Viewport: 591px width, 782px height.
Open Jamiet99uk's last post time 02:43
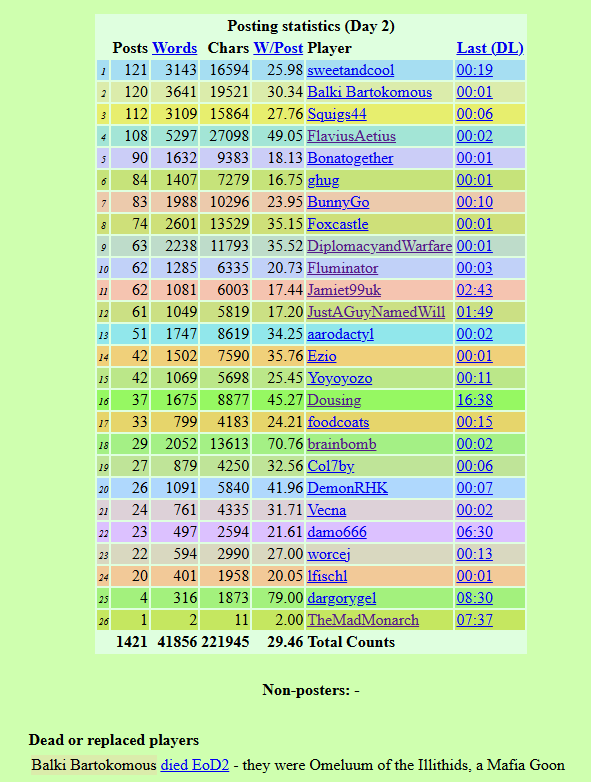click(x=474, y=290)
